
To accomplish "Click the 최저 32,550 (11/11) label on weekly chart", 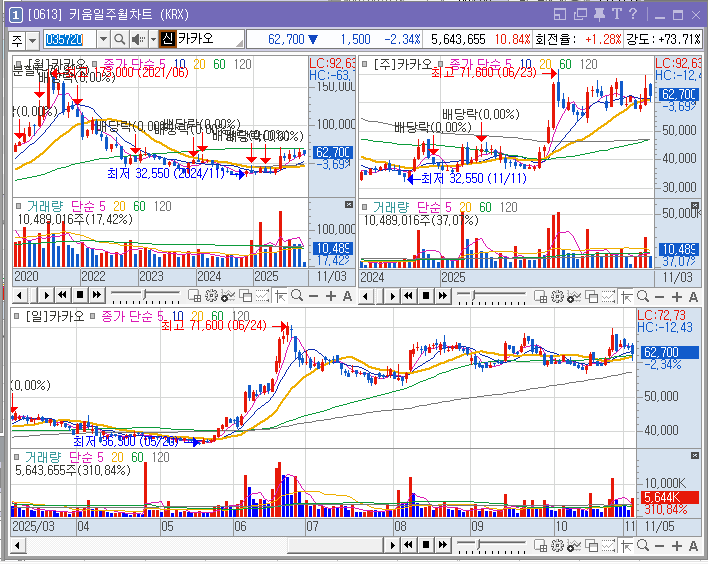I will click(x=474, y=179).
